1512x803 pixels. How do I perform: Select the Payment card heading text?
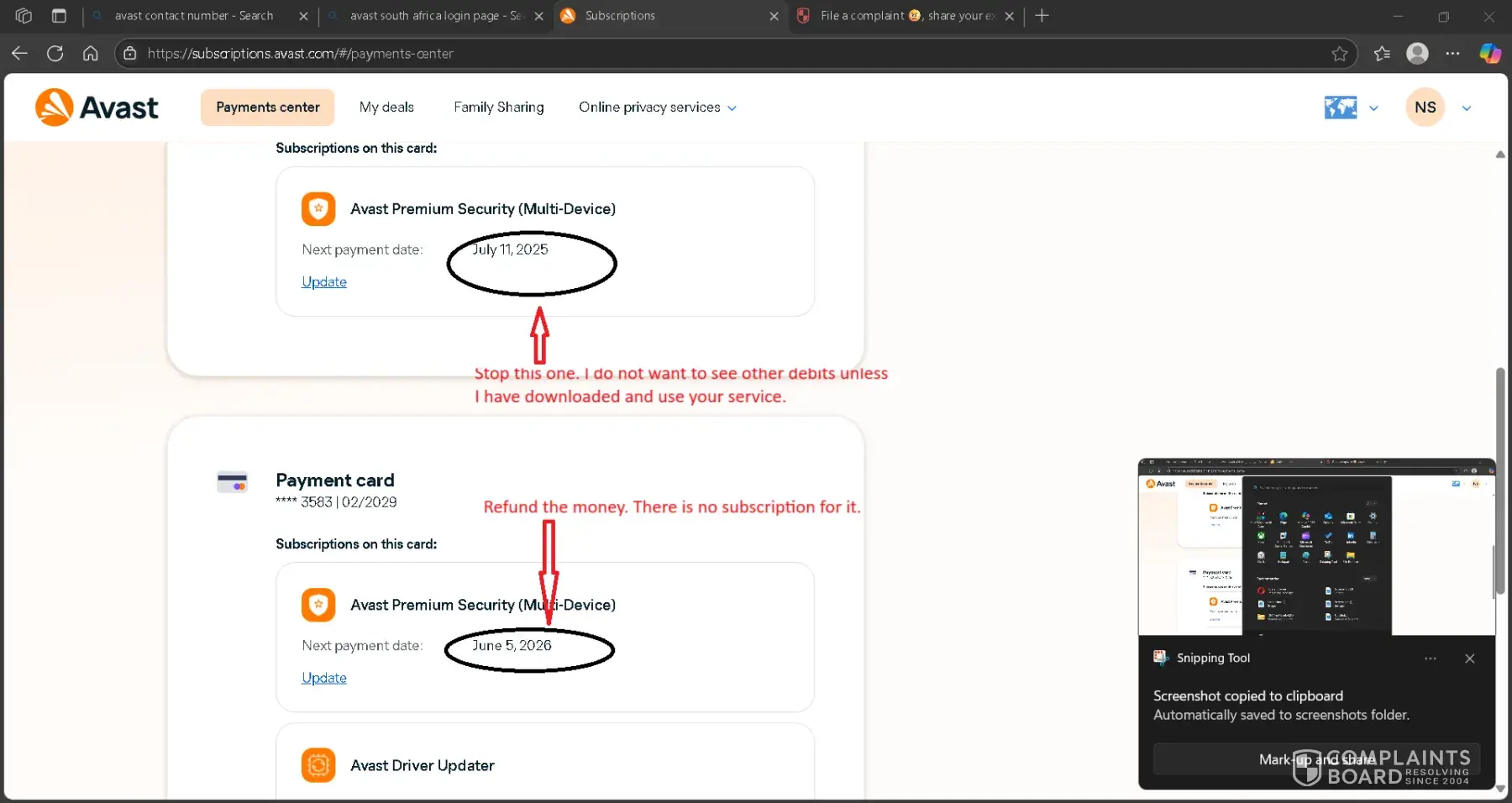pos(335,480)
